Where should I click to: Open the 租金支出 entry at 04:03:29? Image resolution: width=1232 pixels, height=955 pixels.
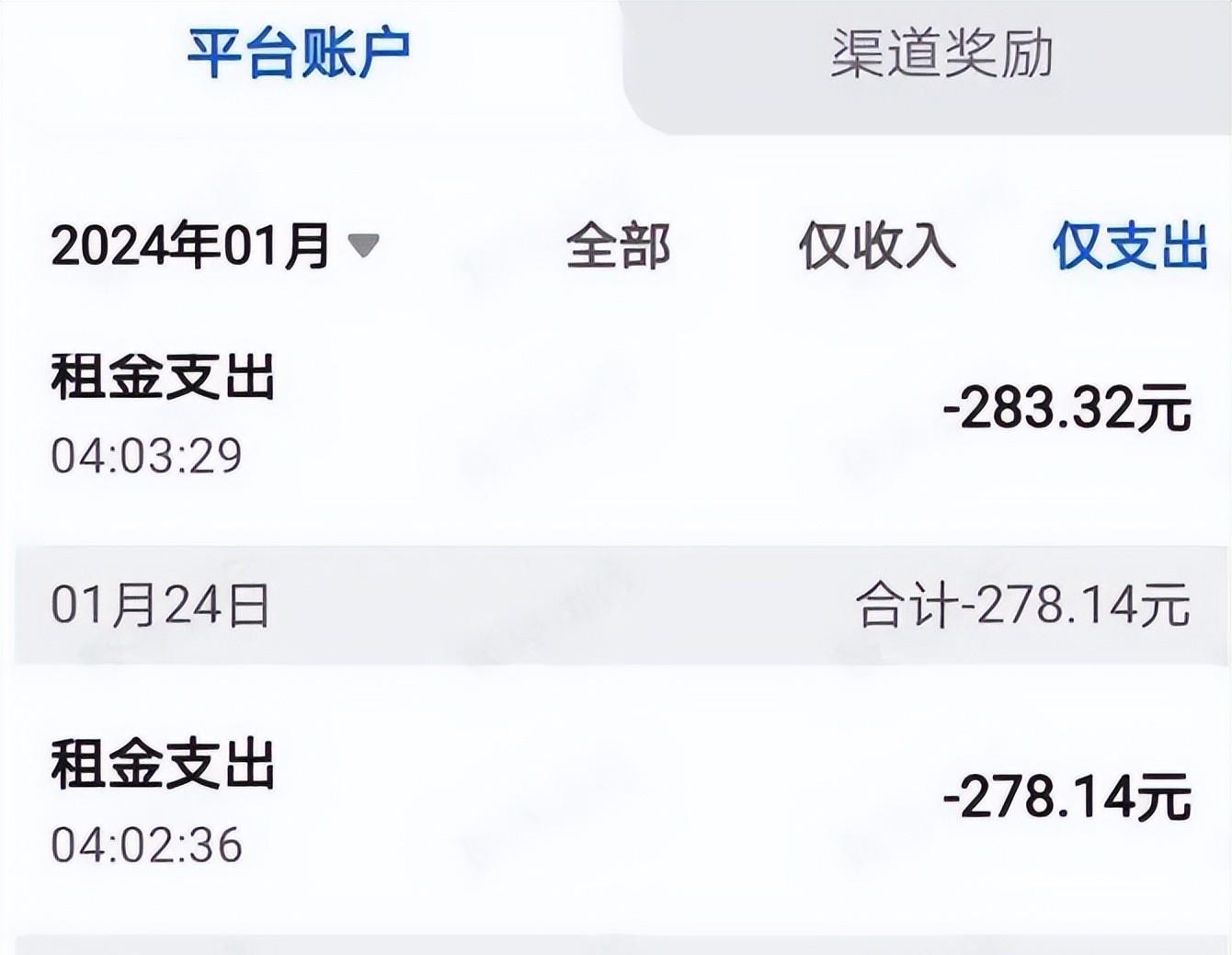pyautogui.click(x=163, y=377)
